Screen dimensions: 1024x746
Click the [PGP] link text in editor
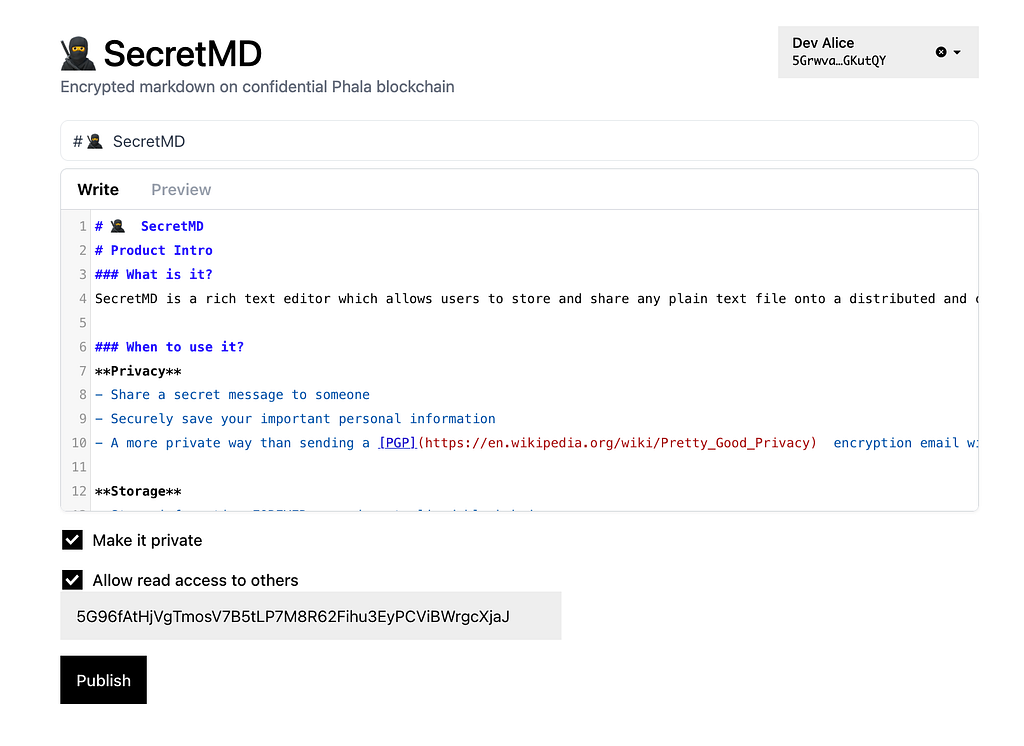coord(397,443)
